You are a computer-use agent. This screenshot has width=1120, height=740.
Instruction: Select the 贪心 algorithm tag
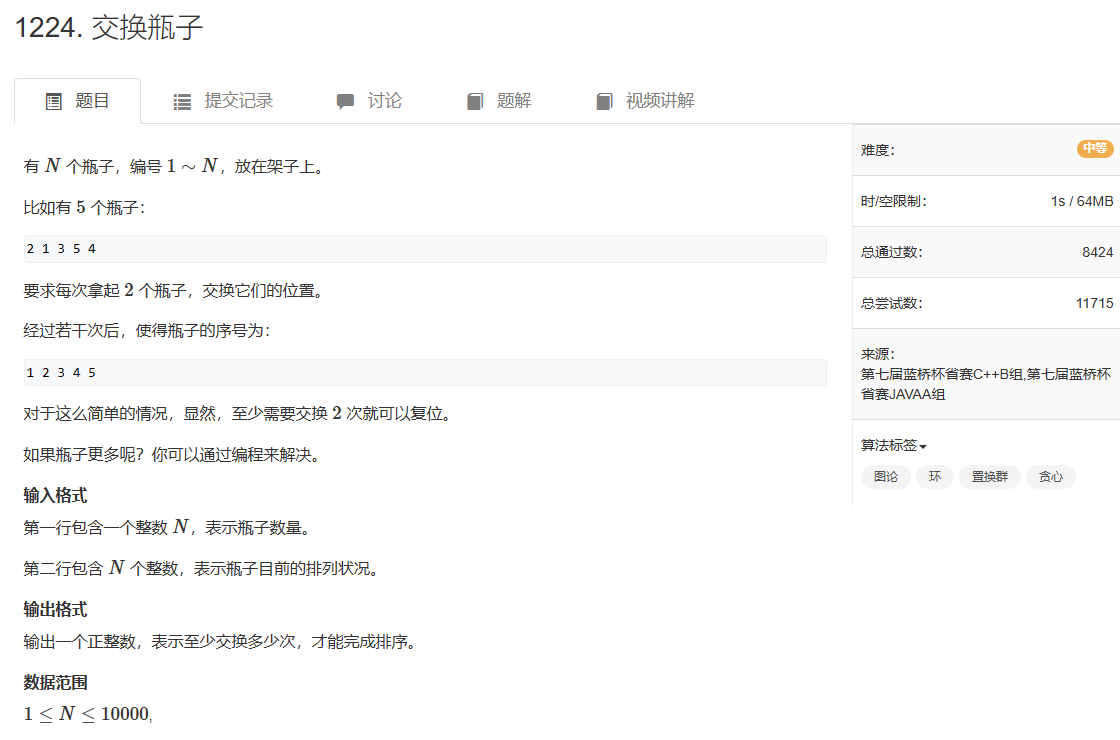click(x=1051, y=476)
